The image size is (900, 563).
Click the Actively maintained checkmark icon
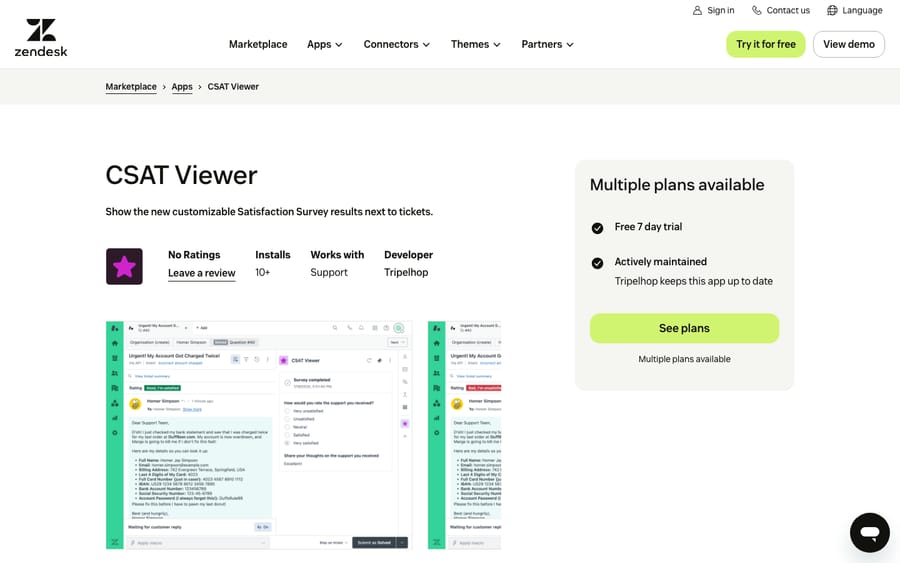point(597,263)
